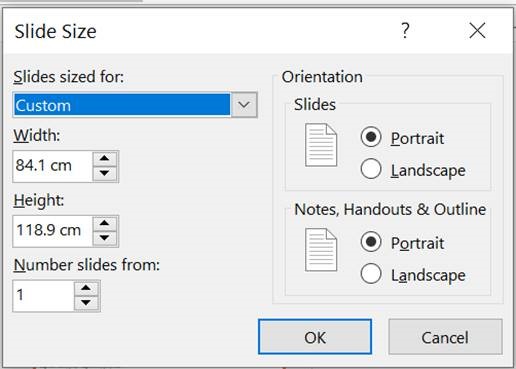Select Landscape orientation for Slides

[x=371, y=169]
